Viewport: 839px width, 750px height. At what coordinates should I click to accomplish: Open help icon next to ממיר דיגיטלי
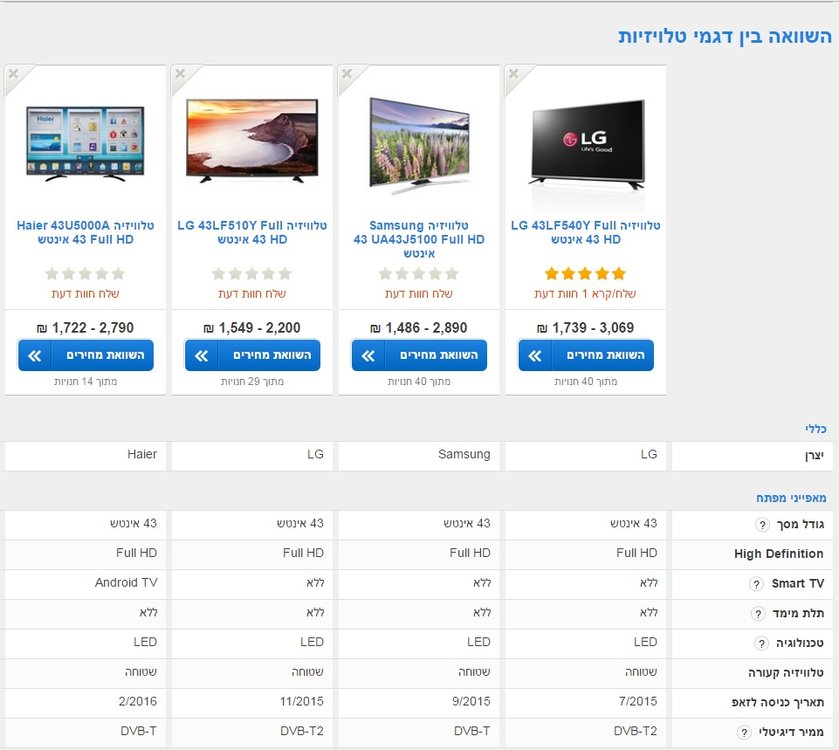[x=744, y=732]
